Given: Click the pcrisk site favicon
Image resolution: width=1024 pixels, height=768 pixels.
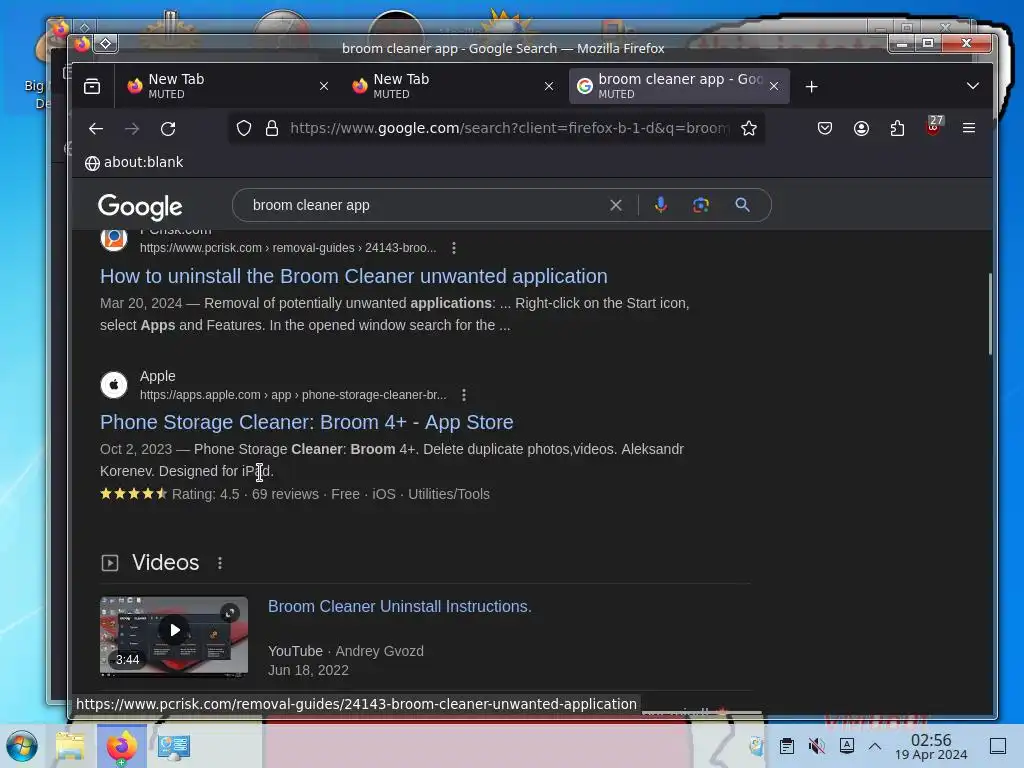Looking at the screenshot, I should click(x=114, y=240).
